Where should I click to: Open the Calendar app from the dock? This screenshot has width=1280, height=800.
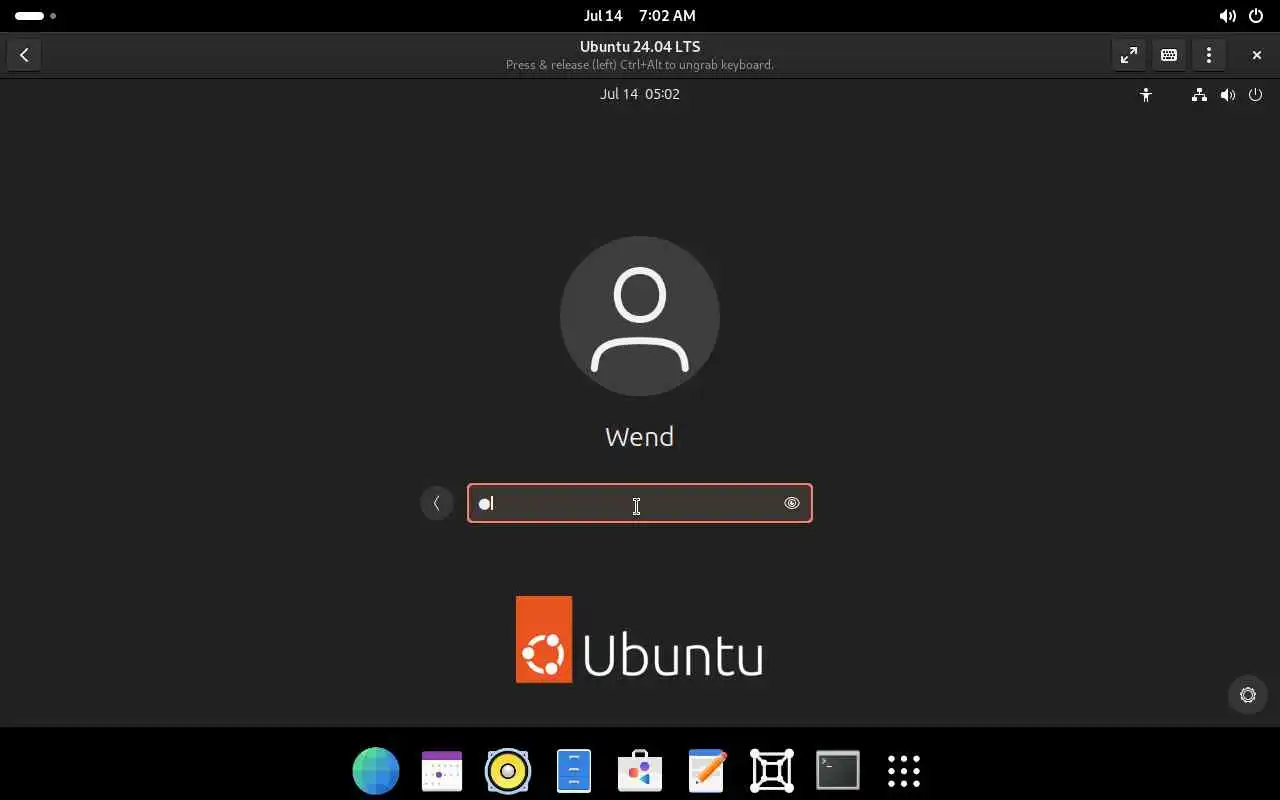coord(442,771)
